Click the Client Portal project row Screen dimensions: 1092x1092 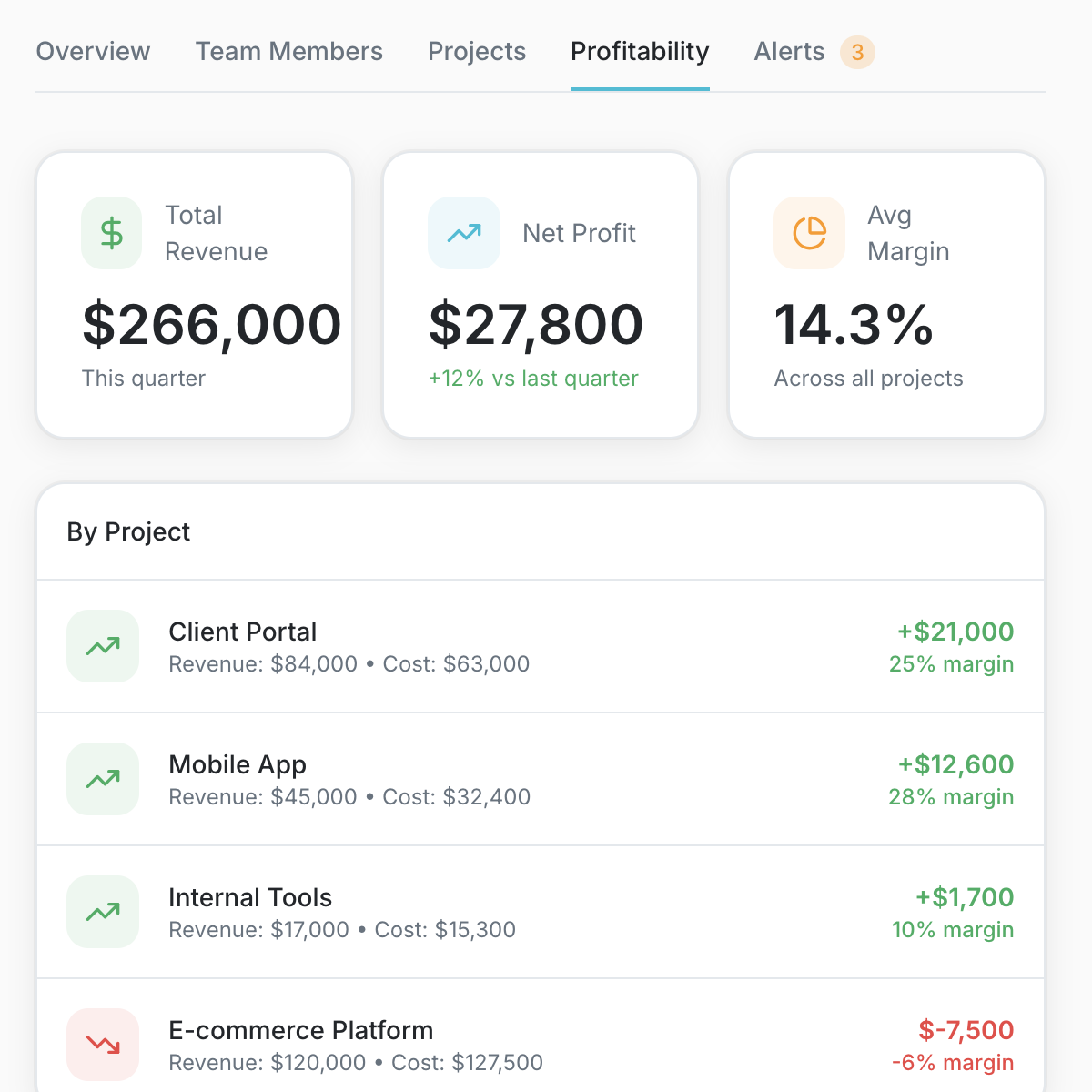[x=541, y=646]
